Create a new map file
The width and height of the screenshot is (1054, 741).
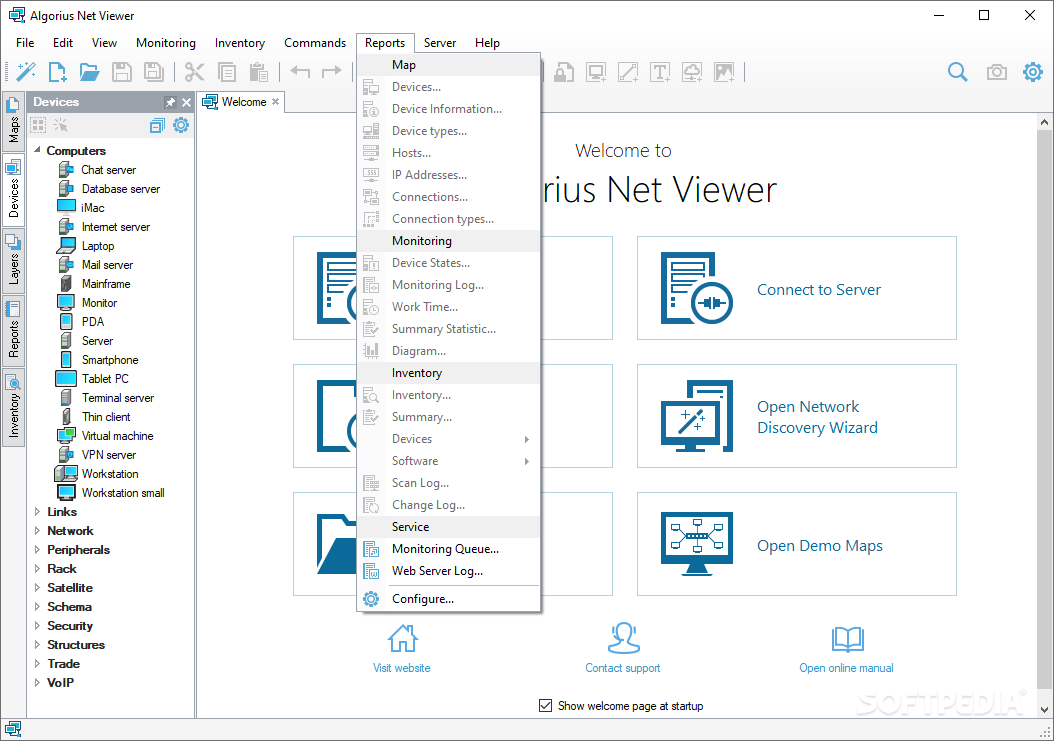pyautogui.click(x=58, y=72)
